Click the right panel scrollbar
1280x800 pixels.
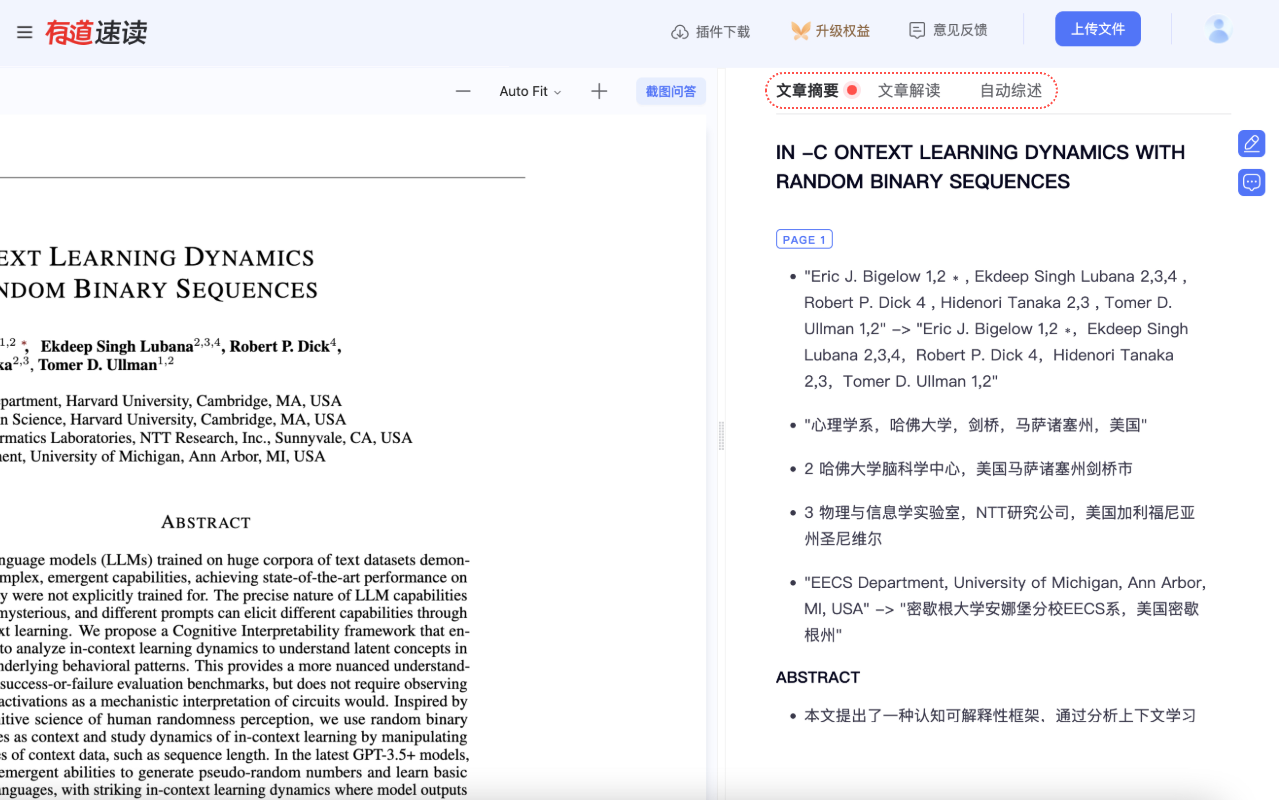point(1274,300)
